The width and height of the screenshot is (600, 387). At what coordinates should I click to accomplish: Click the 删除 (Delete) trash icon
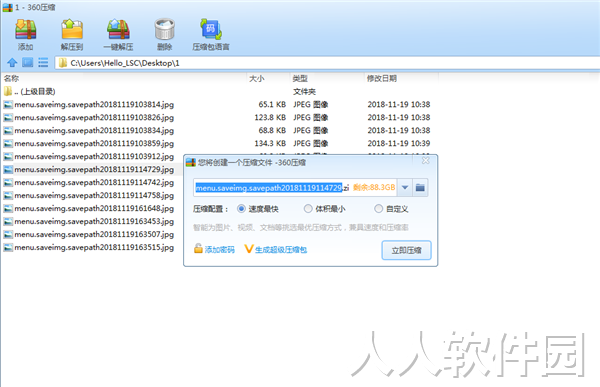(165, 30)
